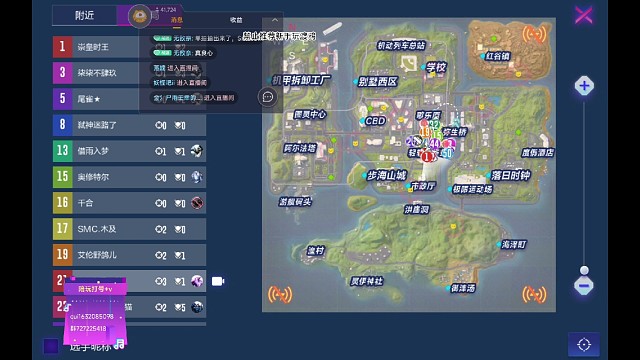Click the 阿尔法塔 map label
Viewport: 640px width, 360px height.
point(300,148)
